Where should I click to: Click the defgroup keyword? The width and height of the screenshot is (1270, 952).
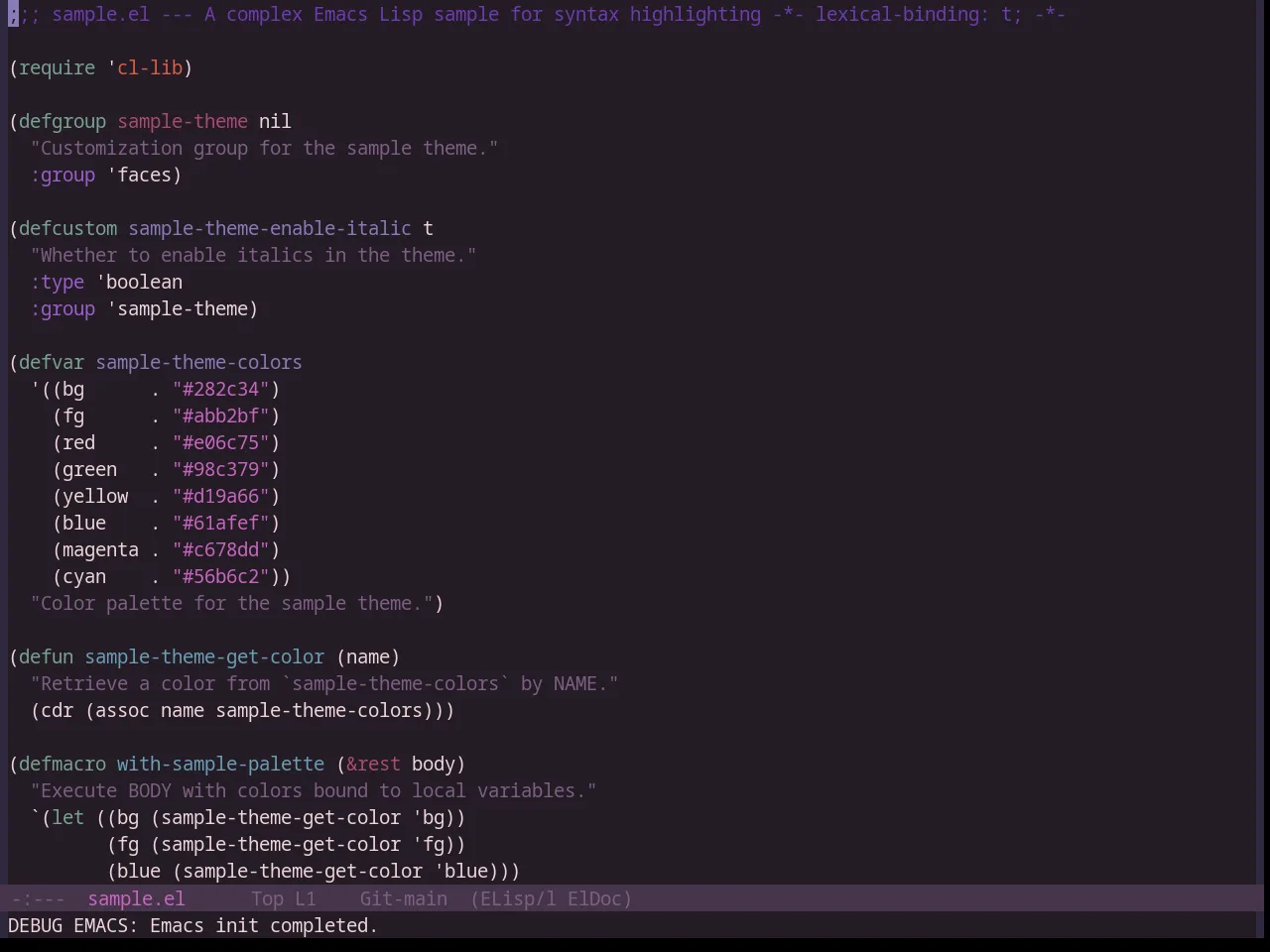[63, 121]
